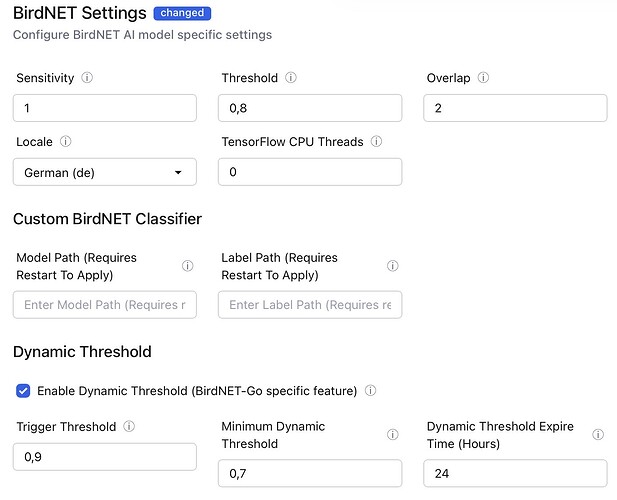
Task: Click the Overlap info icon
Action: click(x=483, y=77)
